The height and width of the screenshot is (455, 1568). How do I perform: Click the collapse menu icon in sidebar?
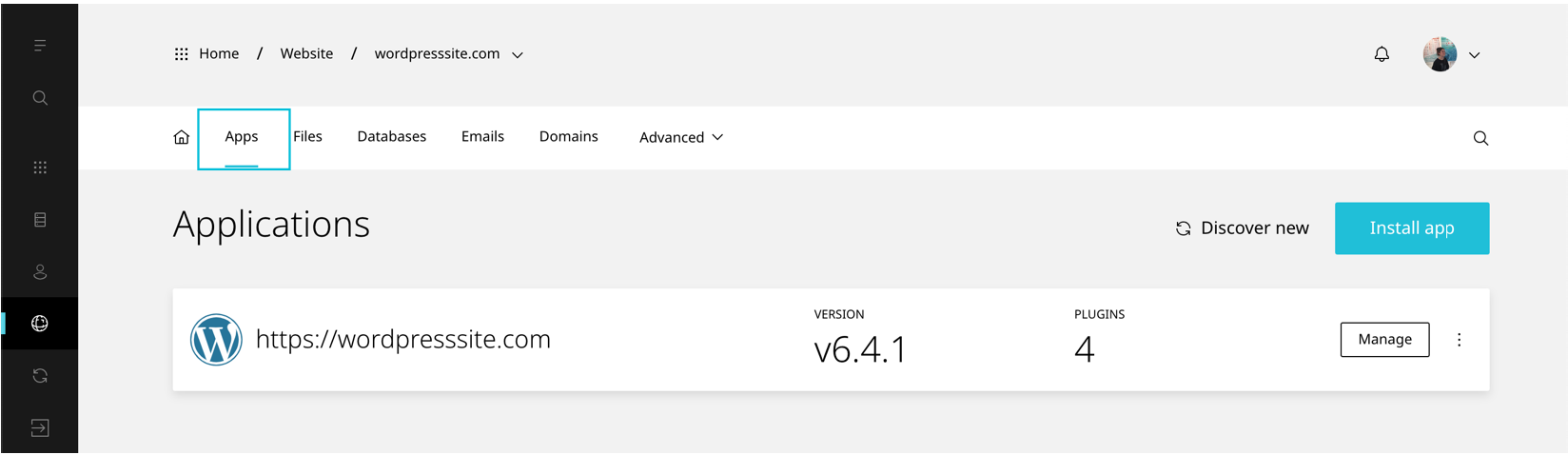tap(40, 46)
